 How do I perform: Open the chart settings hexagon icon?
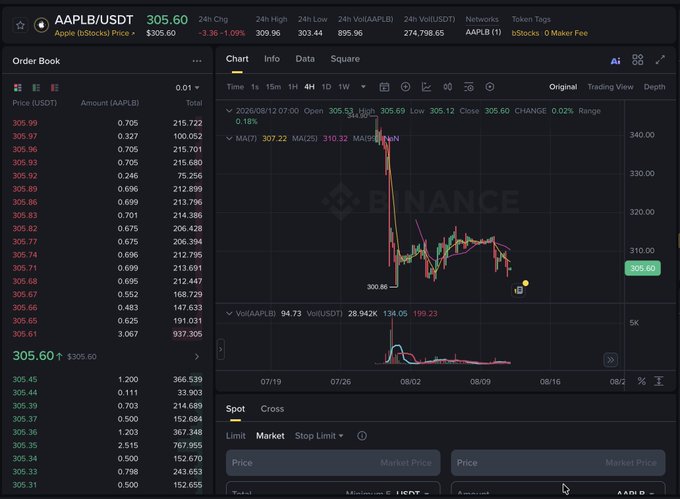[x=490, y=87]
